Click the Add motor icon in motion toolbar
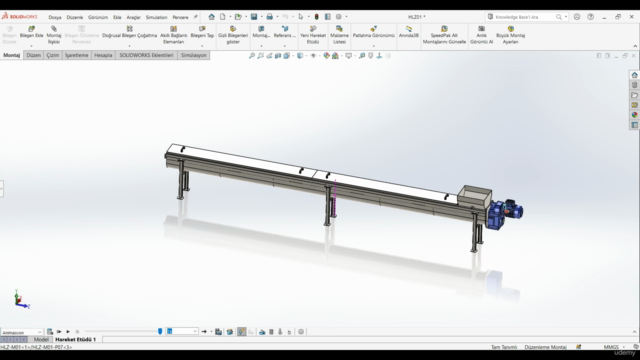This screenshot has width=640, height=360. pos(262,332)
